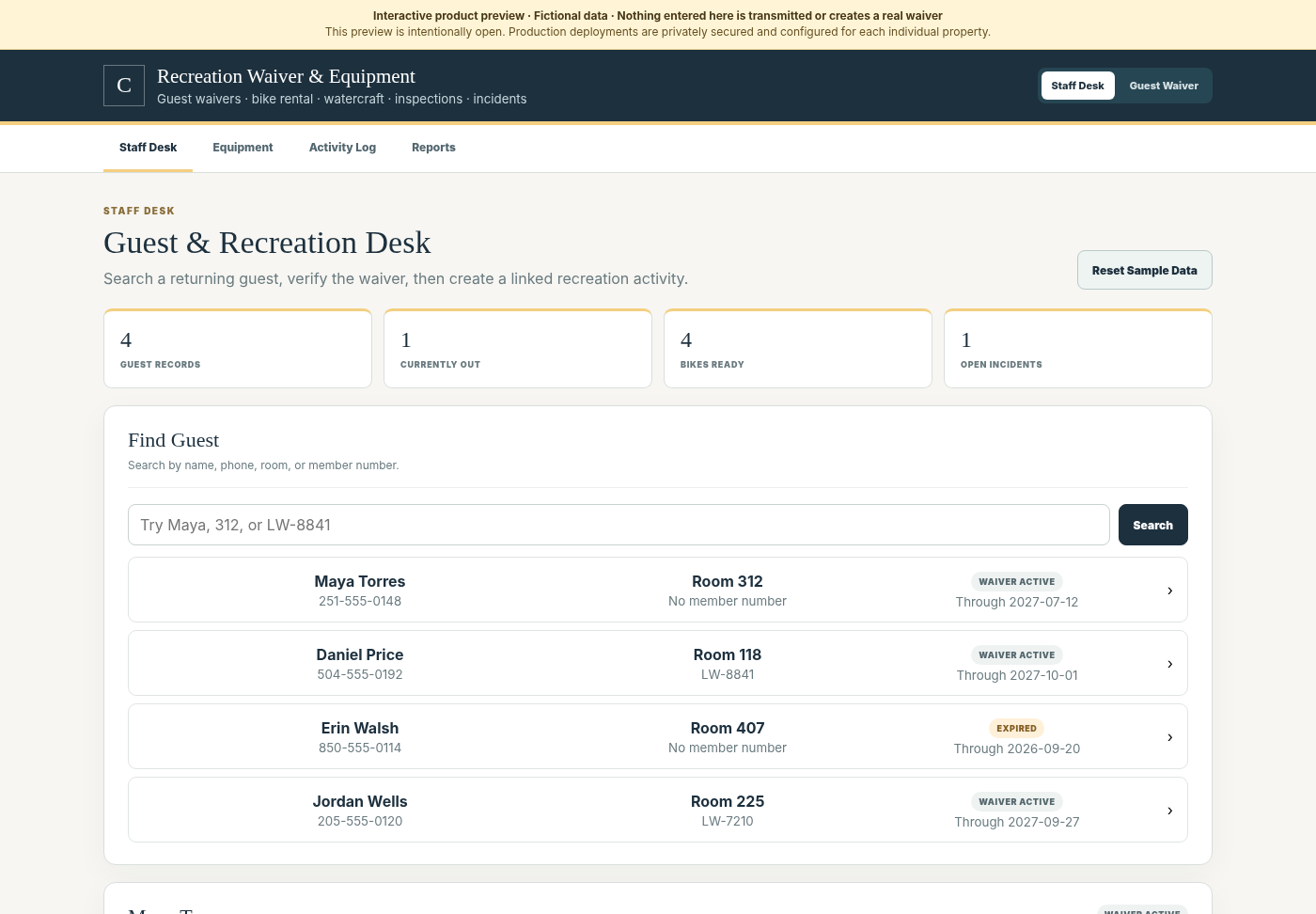Select guest name Jordan Wells
Screen dimensions: 1316x914
click(x=360, y=801)
